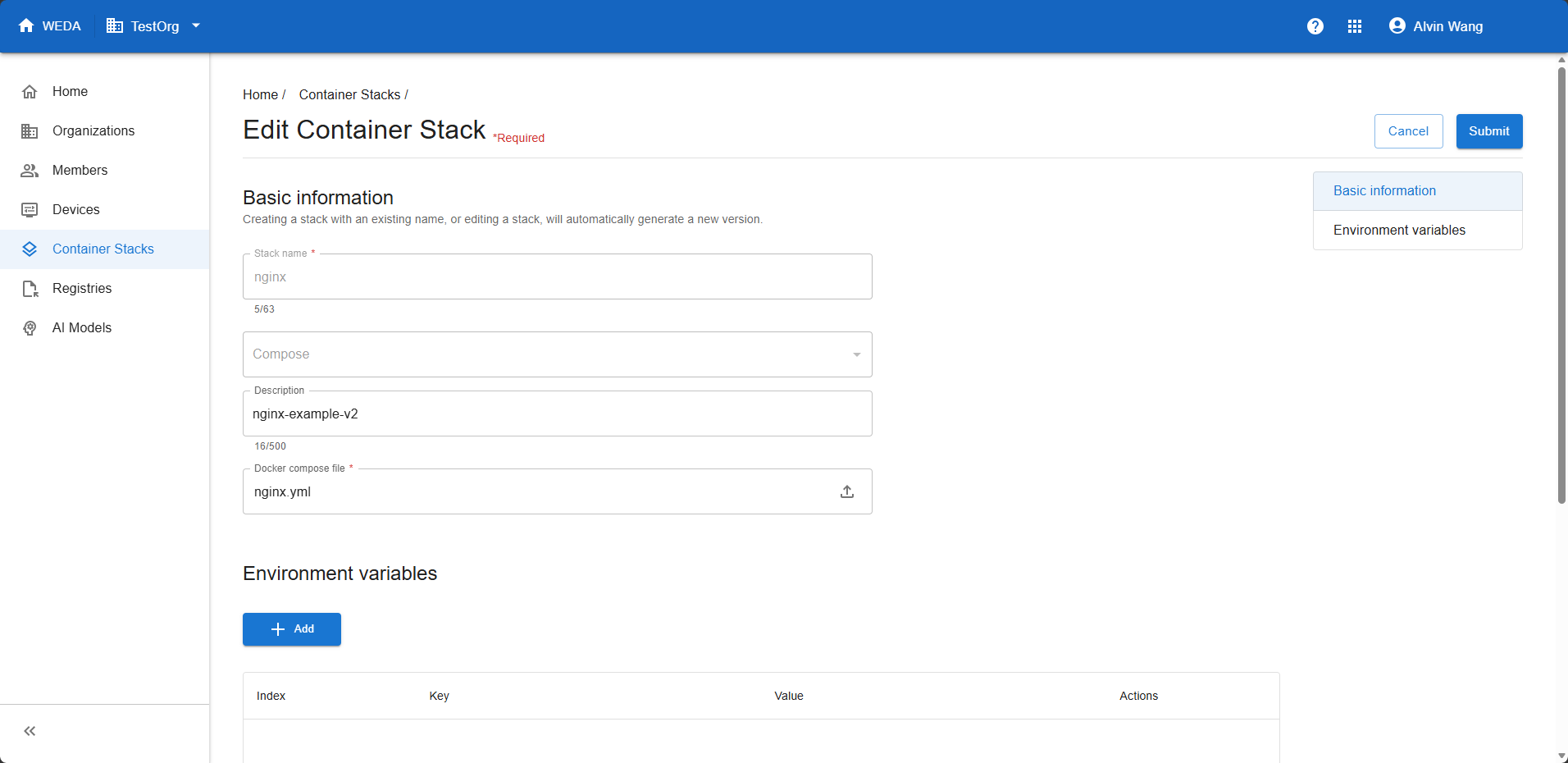Screen dimensions: 1568x763
Task: Open the help question mark icon
Action: pos(1315,26)
